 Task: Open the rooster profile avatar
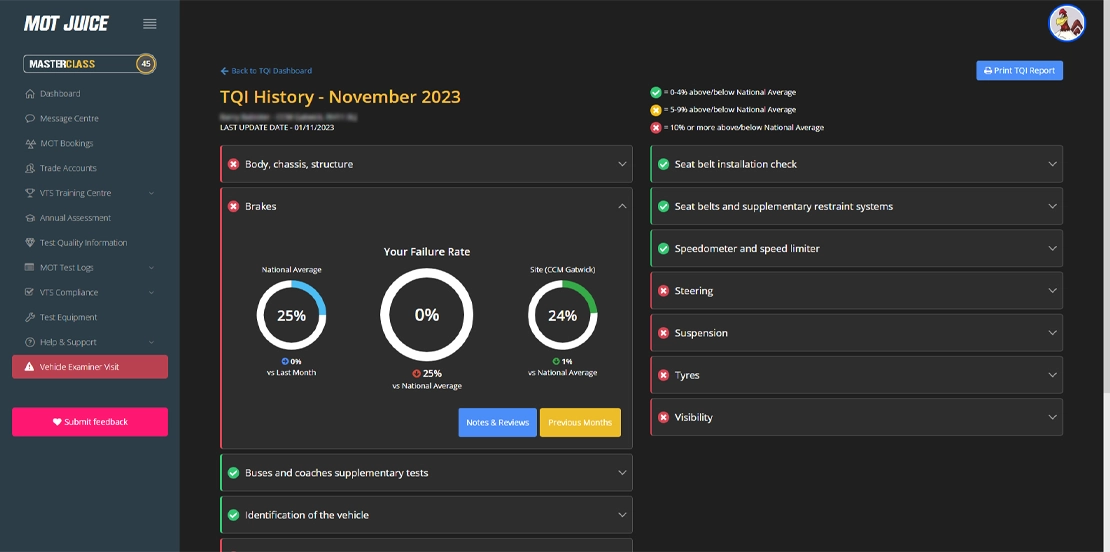(1067, 23)
